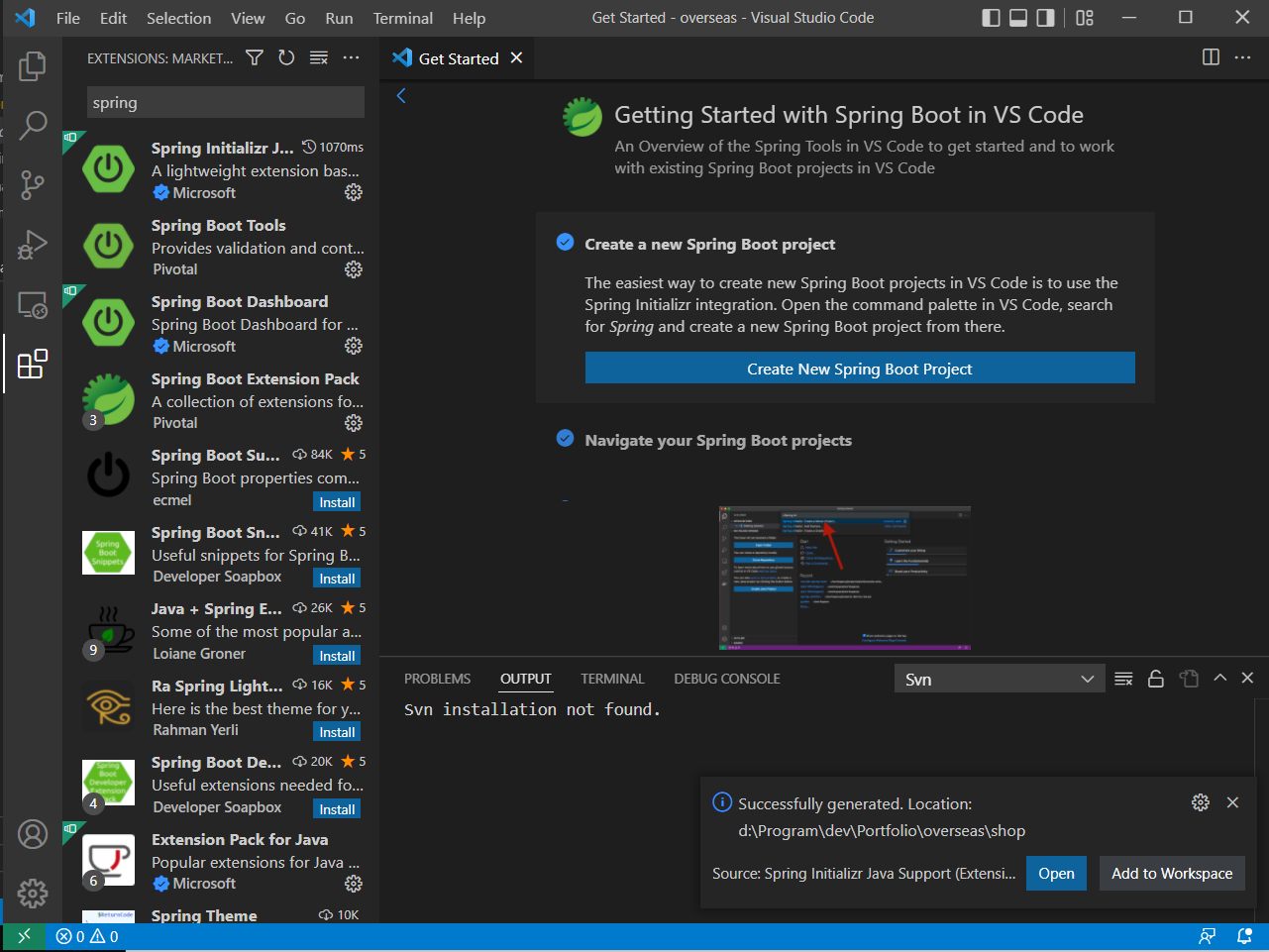
Task: Open the Run and Debug view
Action: 33,244
